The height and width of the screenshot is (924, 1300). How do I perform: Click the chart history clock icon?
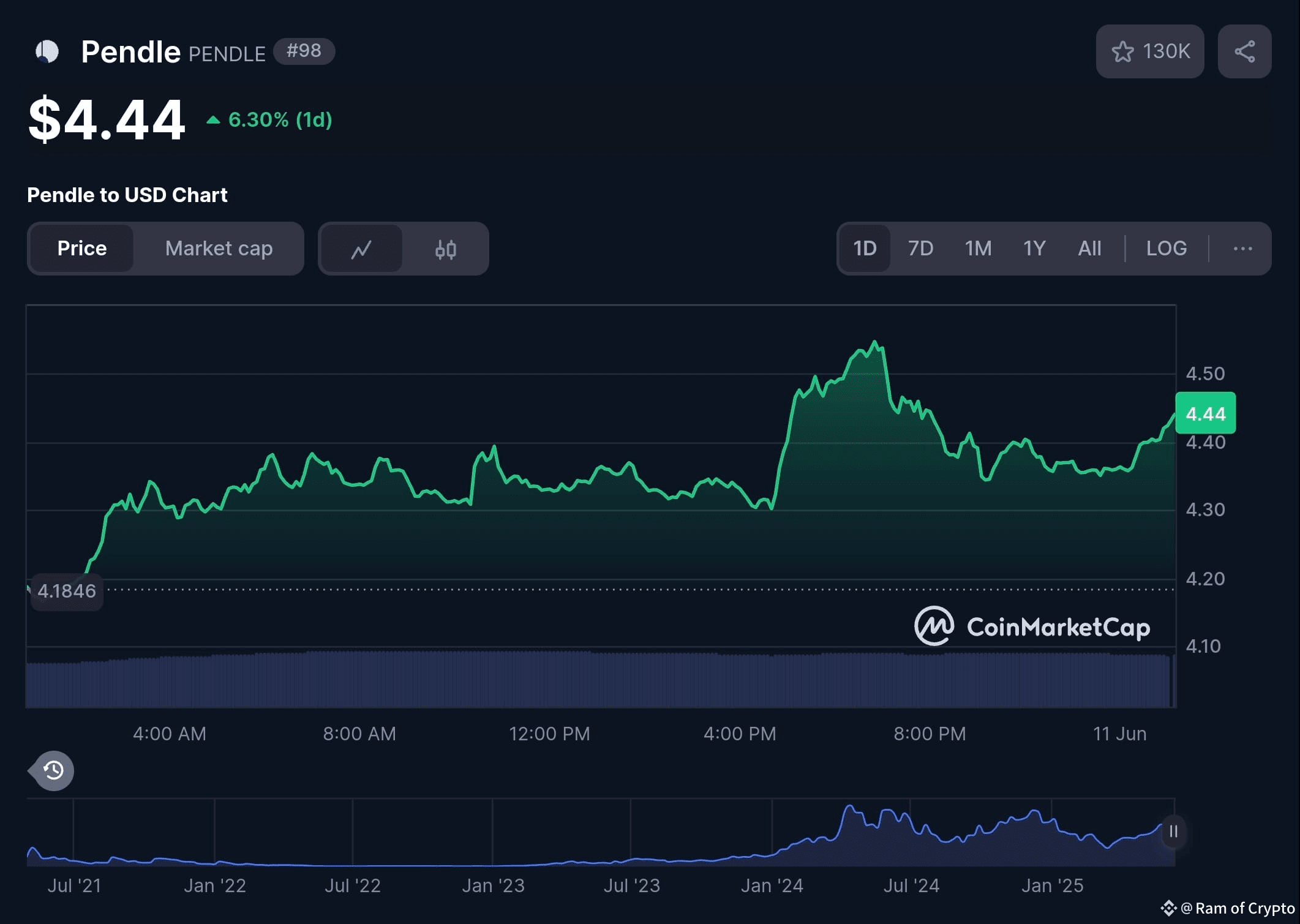(53, 770)
